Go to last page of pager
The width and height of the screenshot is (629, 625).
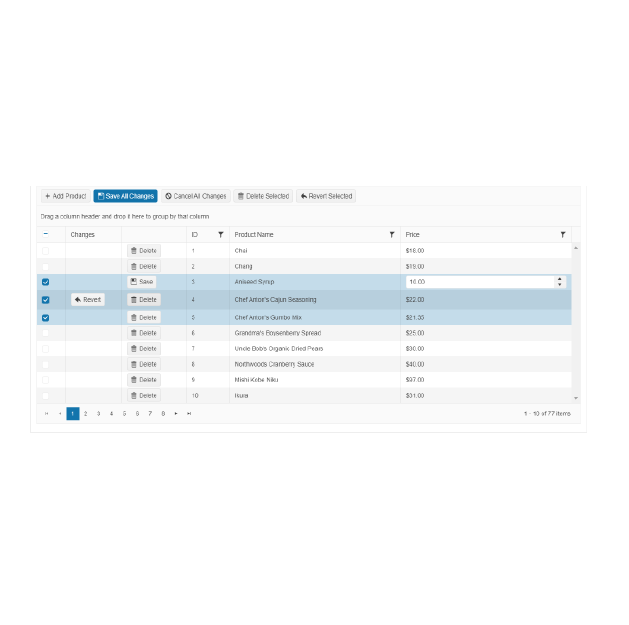(x=189, y=414)
